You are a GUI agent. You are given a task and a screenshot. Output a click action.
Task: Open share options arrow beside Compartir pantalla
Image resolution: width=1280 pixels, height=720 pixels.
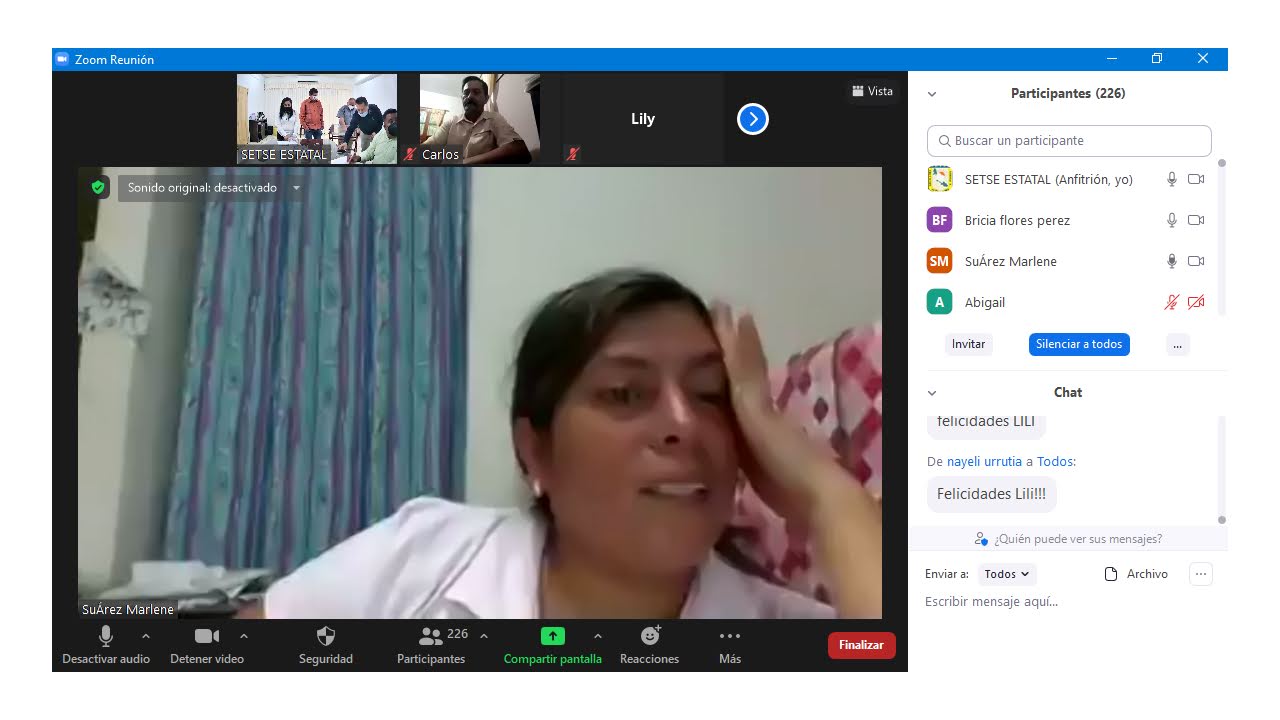(598, 636)
